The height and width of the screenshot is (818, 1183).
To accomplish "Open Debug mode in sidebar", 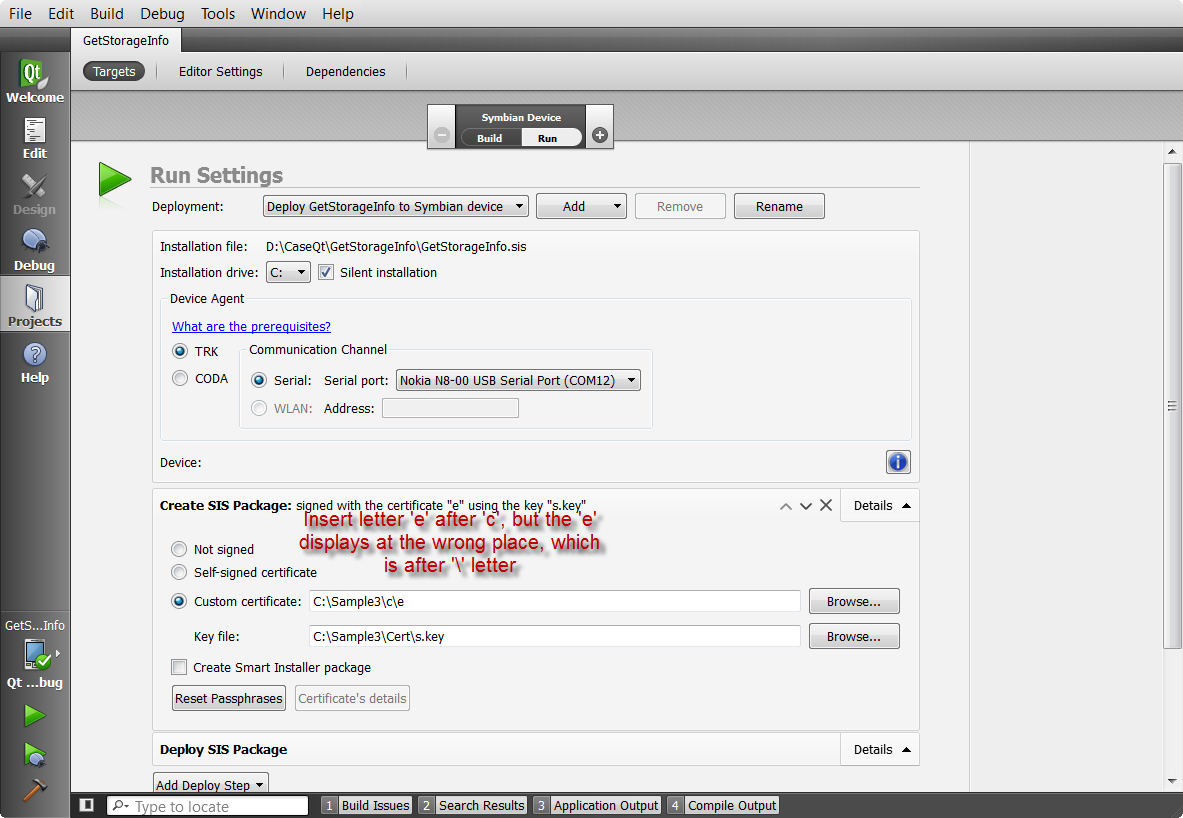I will coord(35,250).
